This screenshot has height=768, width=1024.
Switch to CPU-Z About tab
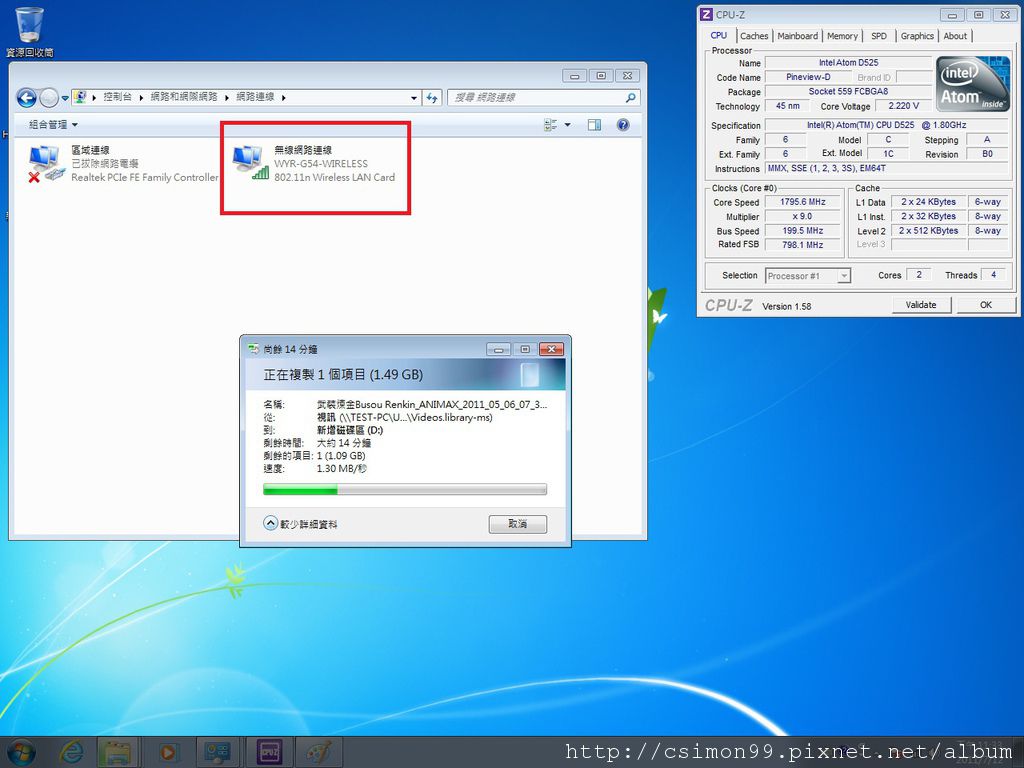click(x=955, y=36)
